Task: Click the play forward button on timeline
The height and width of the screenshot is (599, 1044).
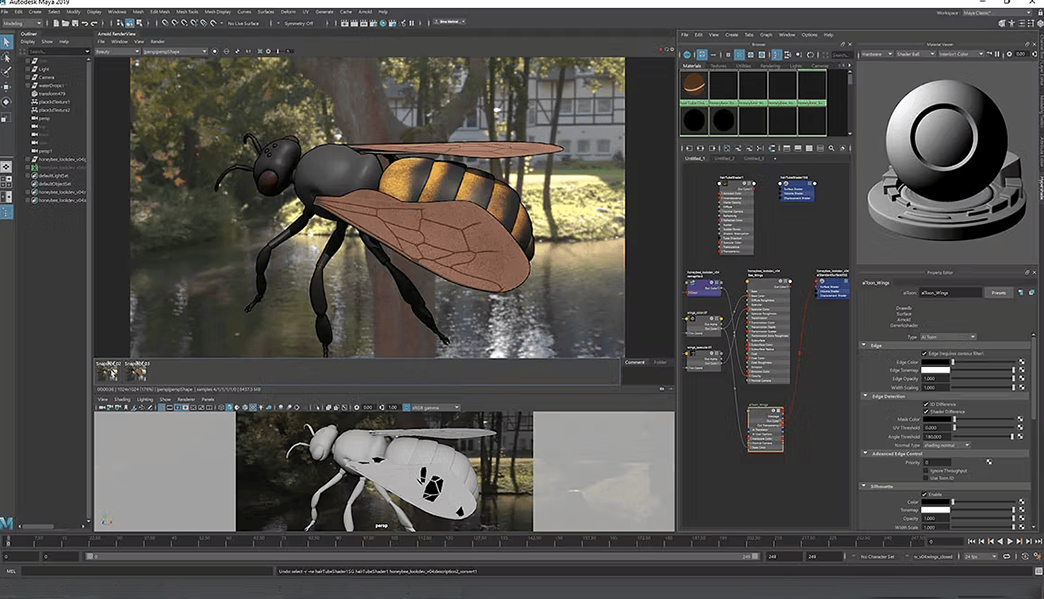Action: click(1010, 542)
